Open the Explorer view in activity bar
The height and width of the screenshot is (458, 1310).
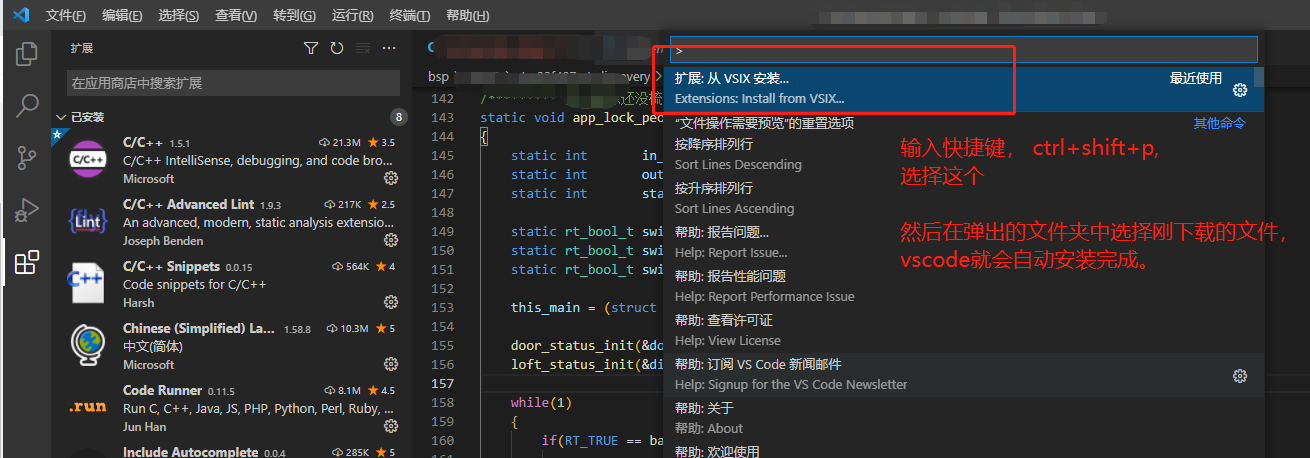27,52
